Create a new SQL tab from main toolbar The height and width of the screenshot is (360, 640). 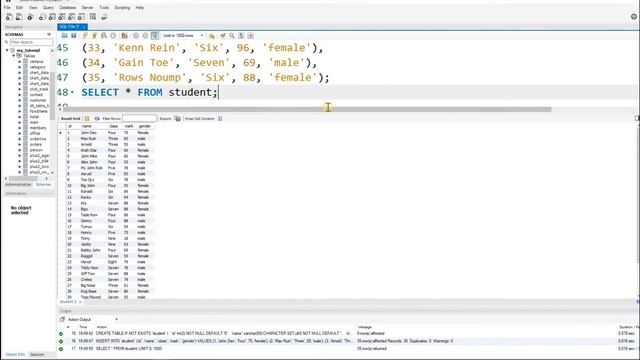point(9,17)
